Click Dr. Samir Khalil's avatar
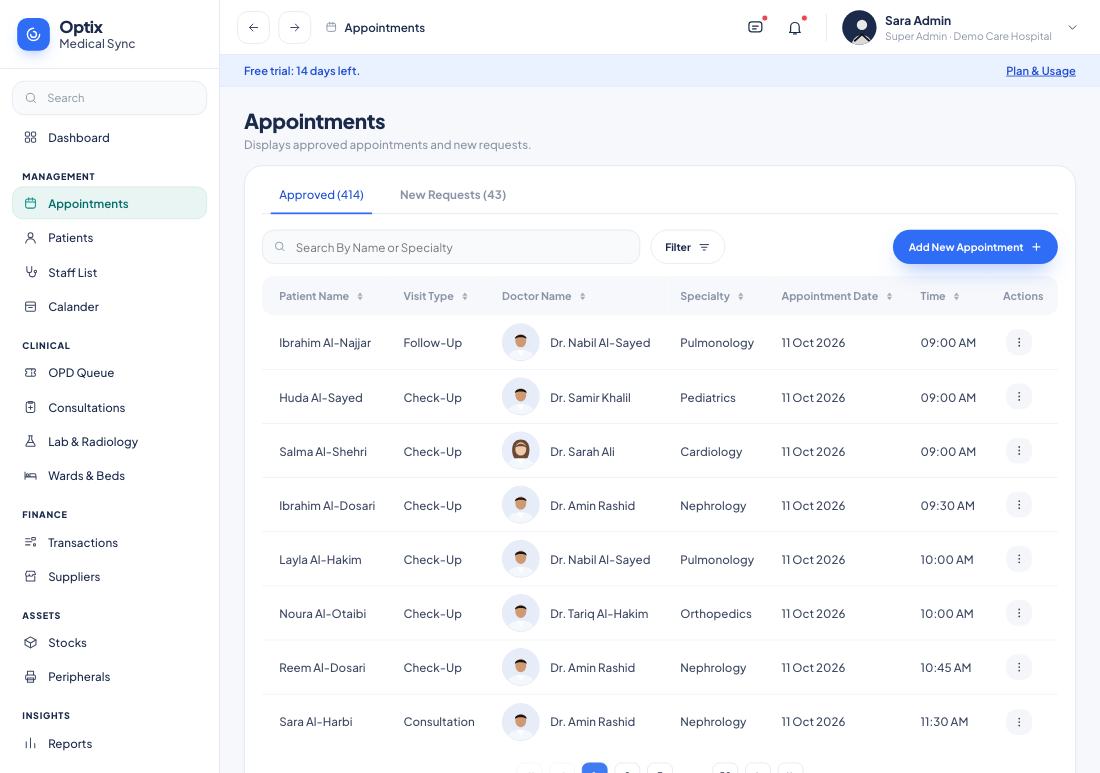The height and width of the screenshot is (773, 1100). (521, 396)
